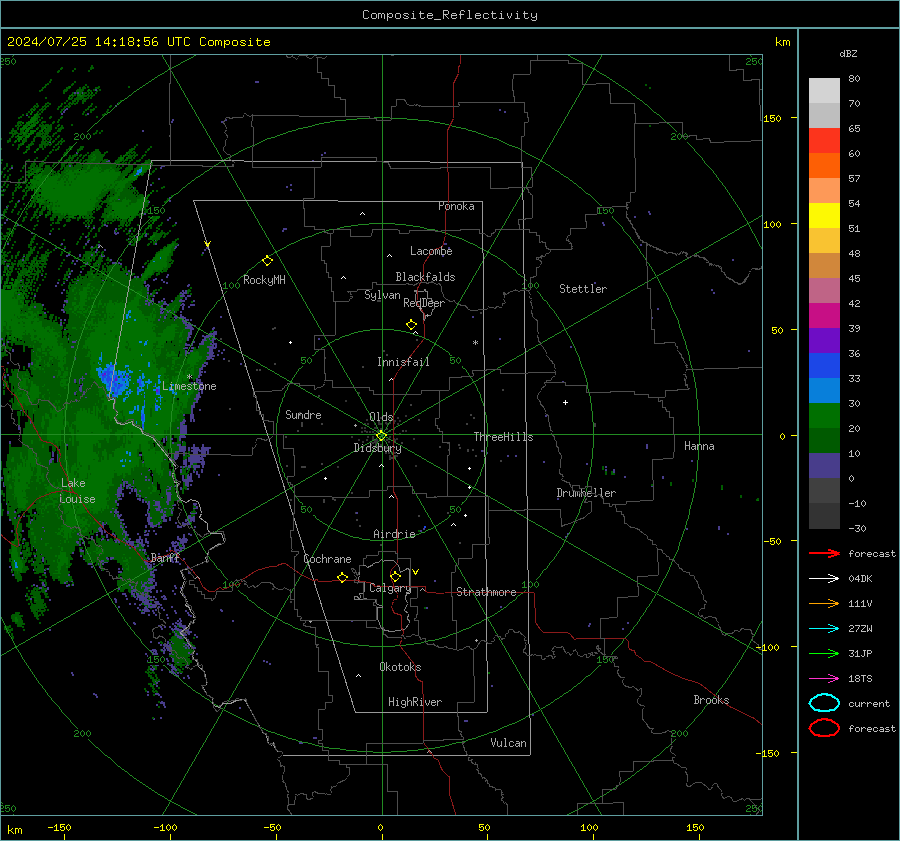The image size is (900, 841).
Task: Pick the red 60-65 dBZ swatch
Action: pyautogui.click(x=824, y=140)
